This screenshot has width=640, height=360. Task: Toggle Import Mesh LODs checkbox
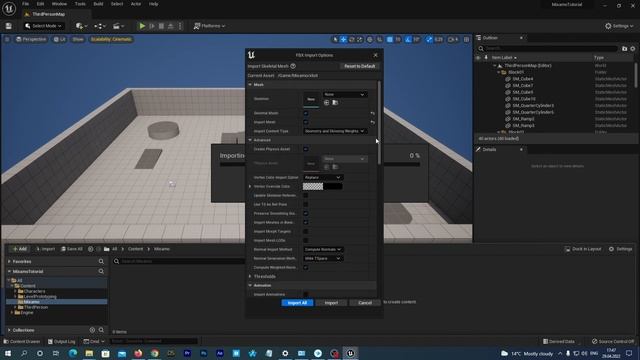306,240
